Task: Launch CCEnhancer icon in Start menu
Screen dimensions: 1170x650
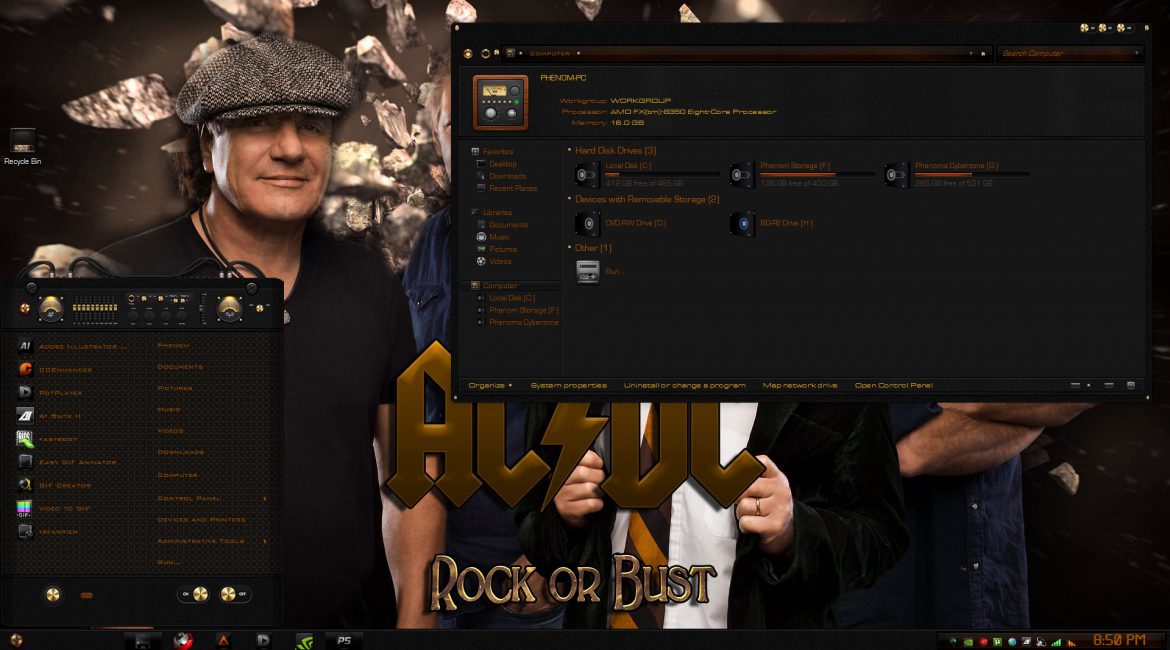Action: point(25,369)
